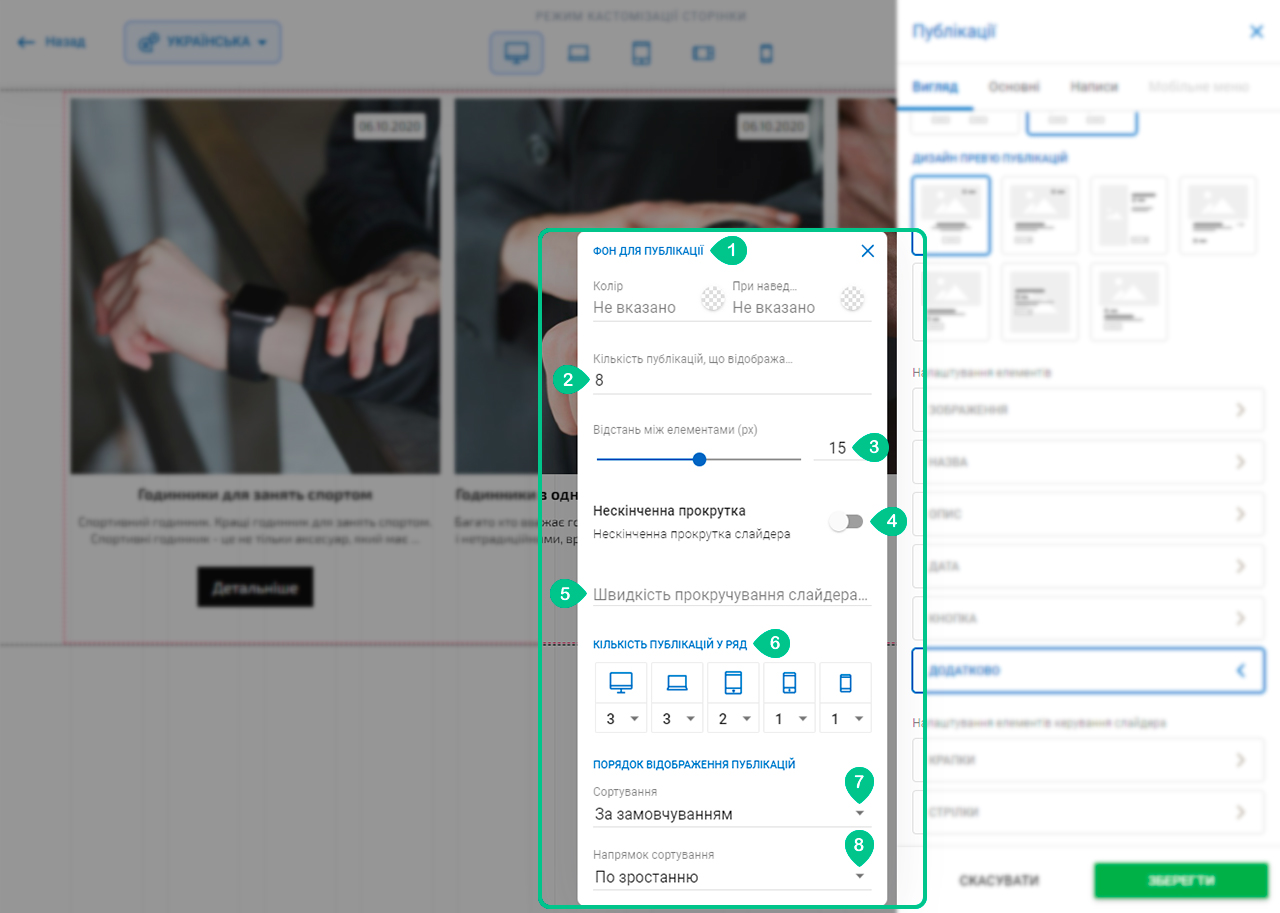1280x913 pixels.
Task: Switch to laptop preview mode in top toolbar
Action: pos(578,53)
